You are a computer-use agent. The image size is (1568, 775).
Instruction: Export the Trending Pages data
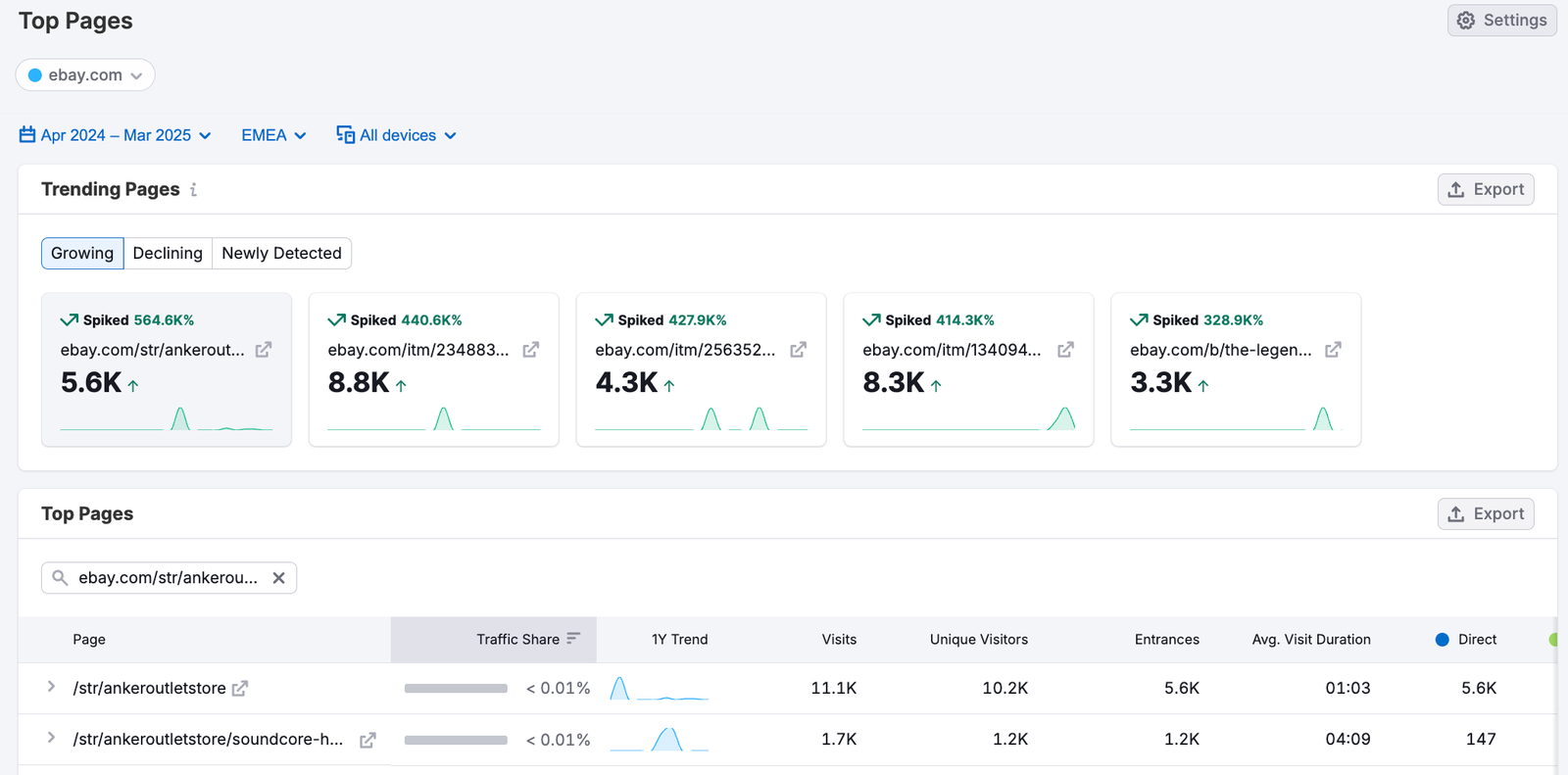pyautogui.click(x=1486, y=189)
